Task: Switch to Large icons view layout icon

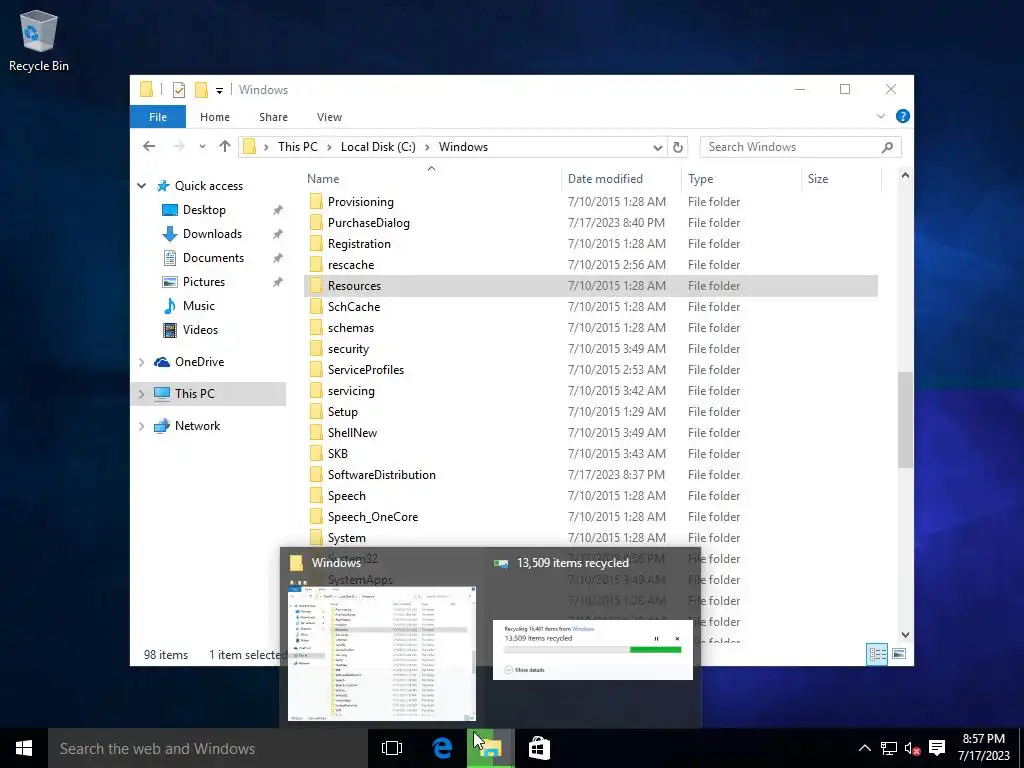Action: pos(899,654)
